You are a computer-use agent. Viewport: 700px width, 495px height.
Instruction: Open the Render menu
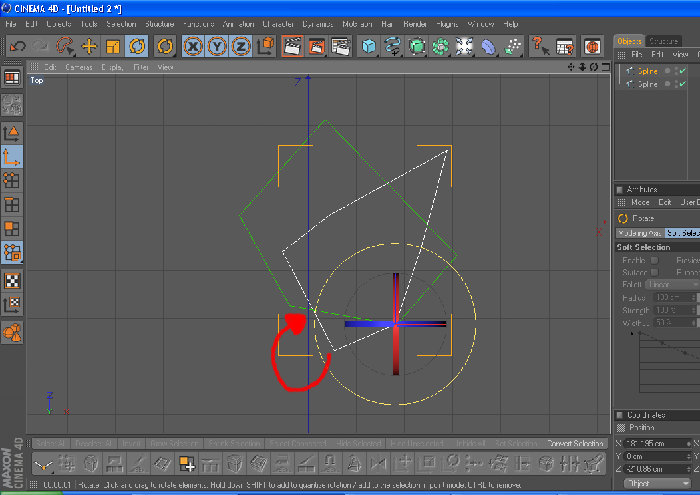415,24
